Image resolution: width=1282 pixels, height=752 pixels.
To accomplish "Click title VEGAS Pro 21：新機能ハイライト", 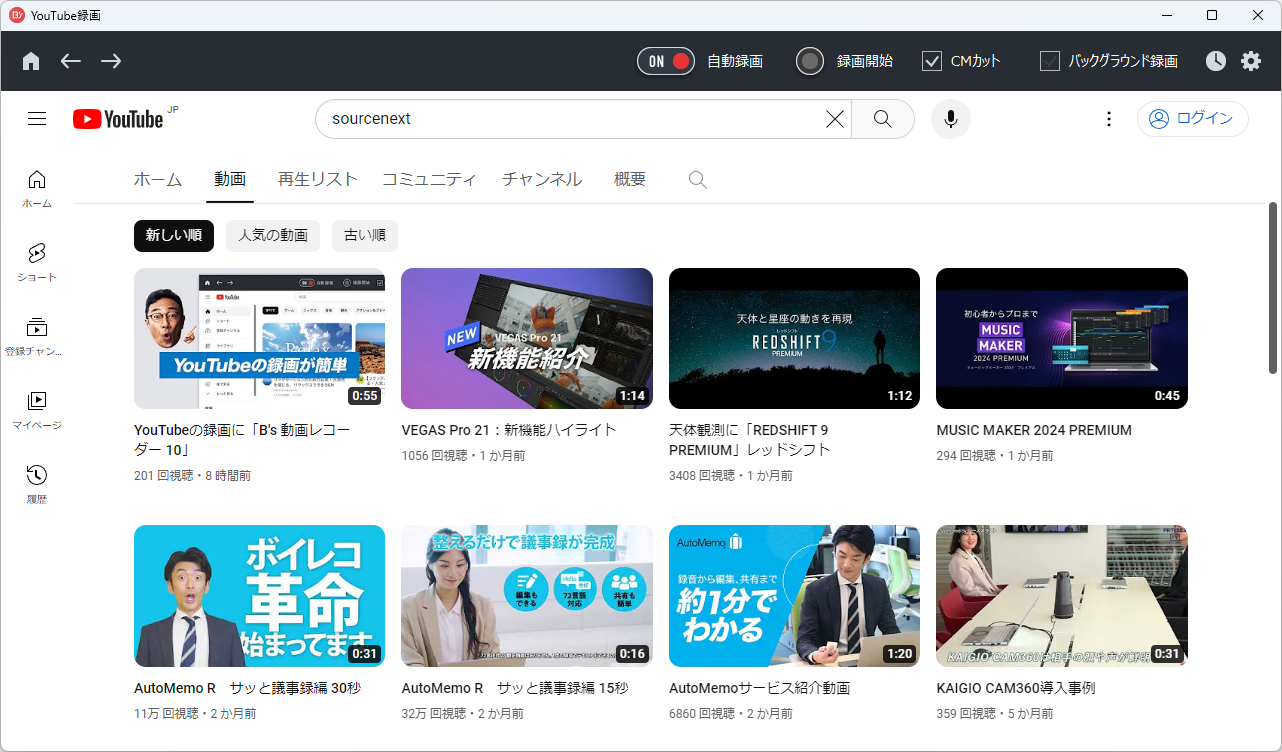I will 509,430.
